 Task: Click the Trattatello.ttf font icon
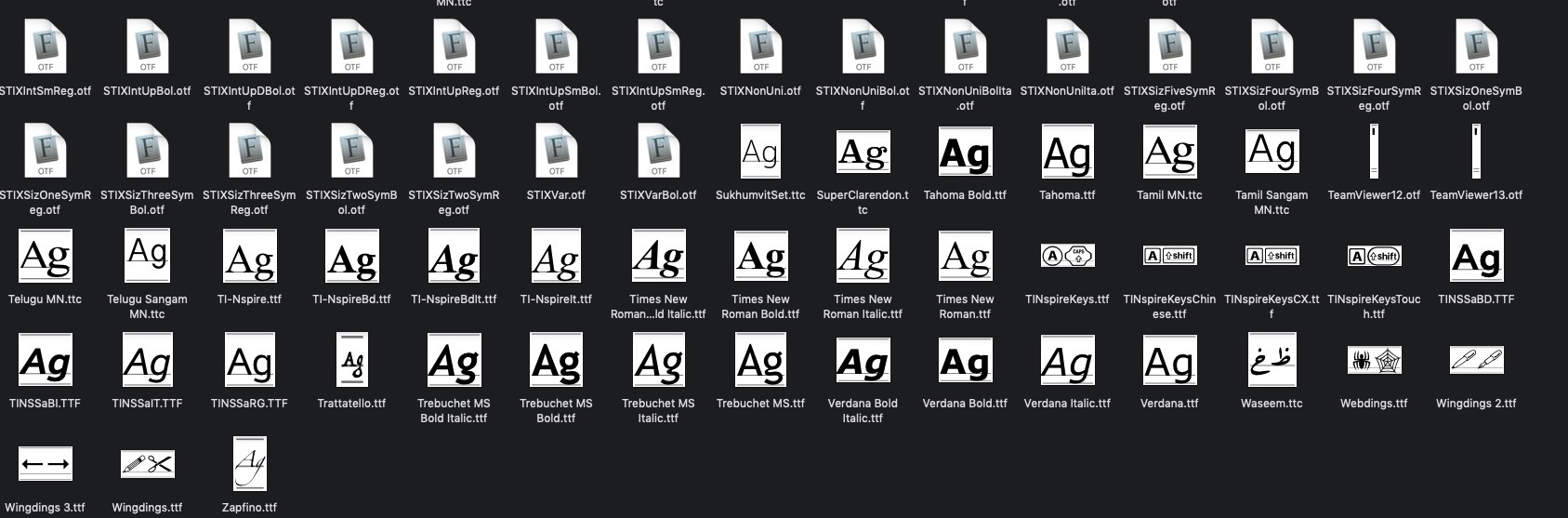(x=351, y=359)
